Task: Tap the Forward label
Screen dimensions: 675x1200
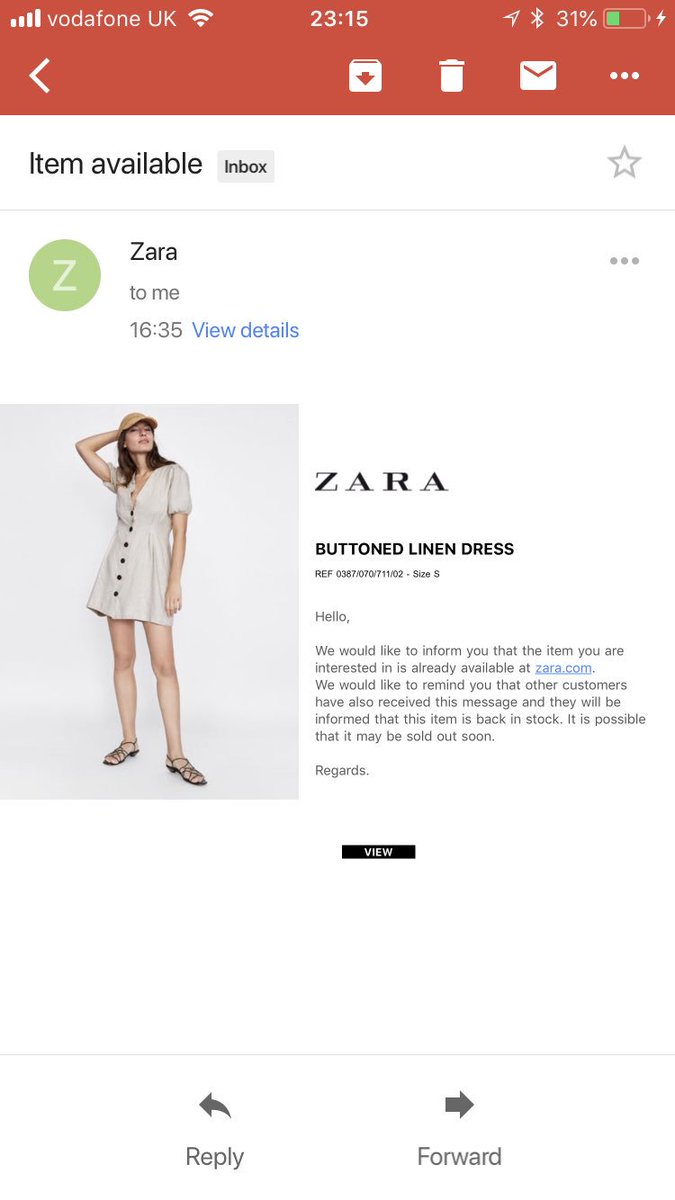Action: click(459, 1157)
